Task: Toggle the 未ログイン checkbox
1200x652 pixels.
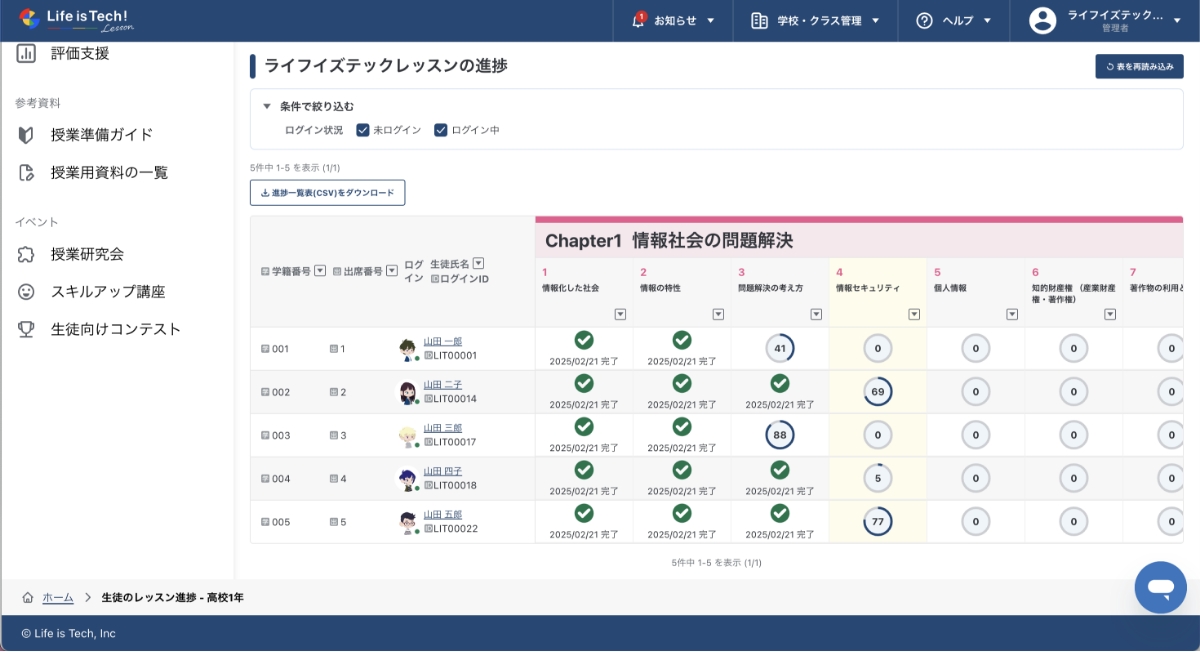Action: [363, 130]
